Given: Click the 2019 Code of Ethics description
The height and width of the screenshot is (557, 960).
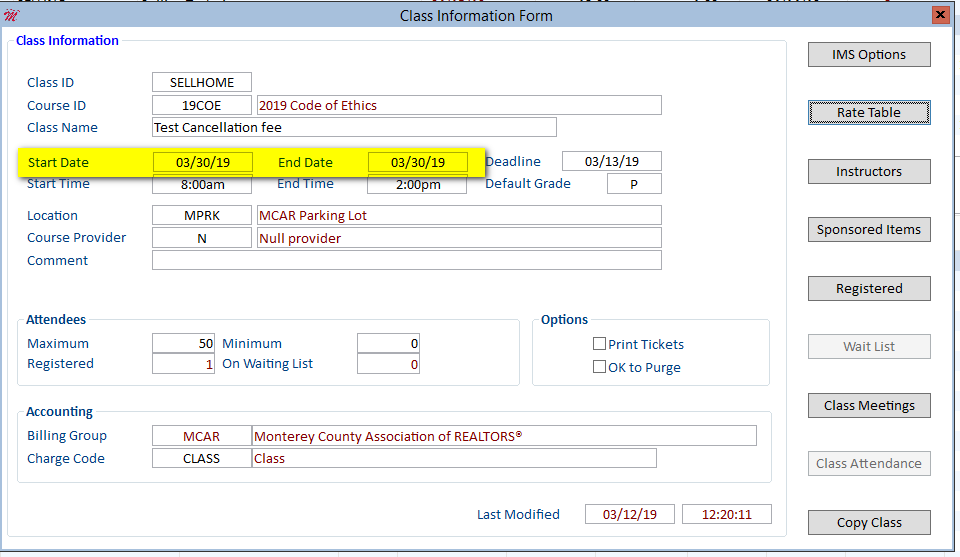Looking at the screenshot, I should coord(459,105).
